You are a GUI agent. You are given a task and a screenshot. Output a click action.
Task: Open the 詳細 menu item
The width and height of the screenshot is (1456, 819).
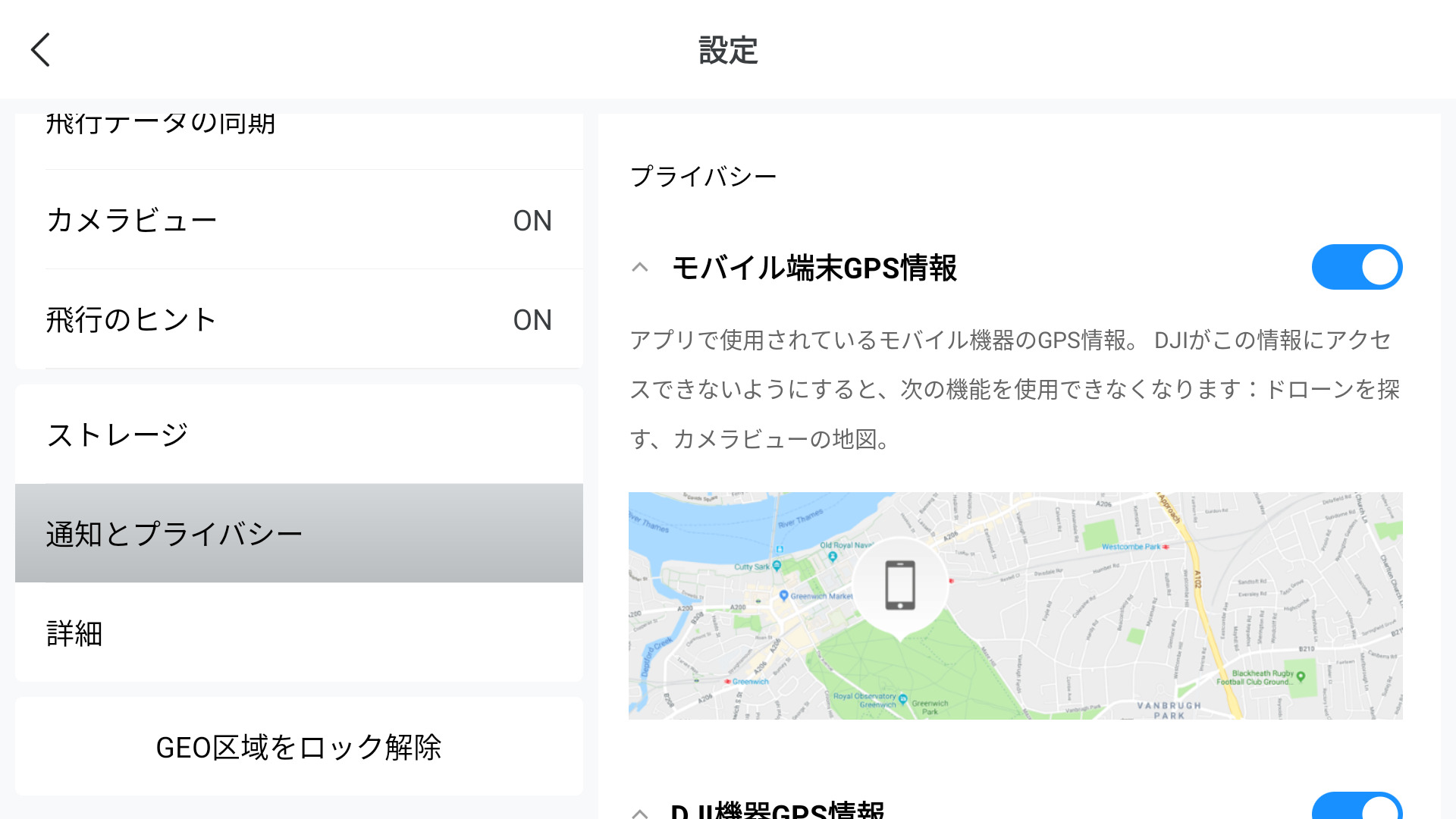299,632
